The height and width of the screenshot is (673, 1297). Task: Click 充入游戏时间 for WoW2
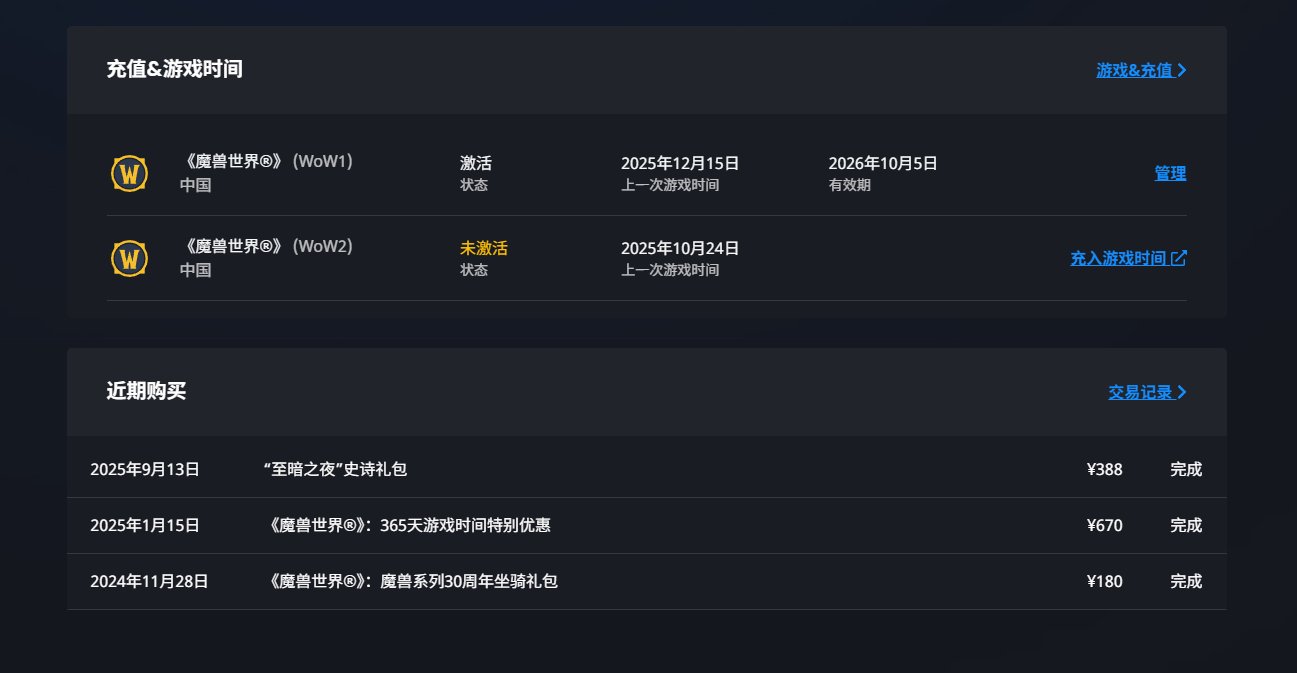(x=1118, y=258)
